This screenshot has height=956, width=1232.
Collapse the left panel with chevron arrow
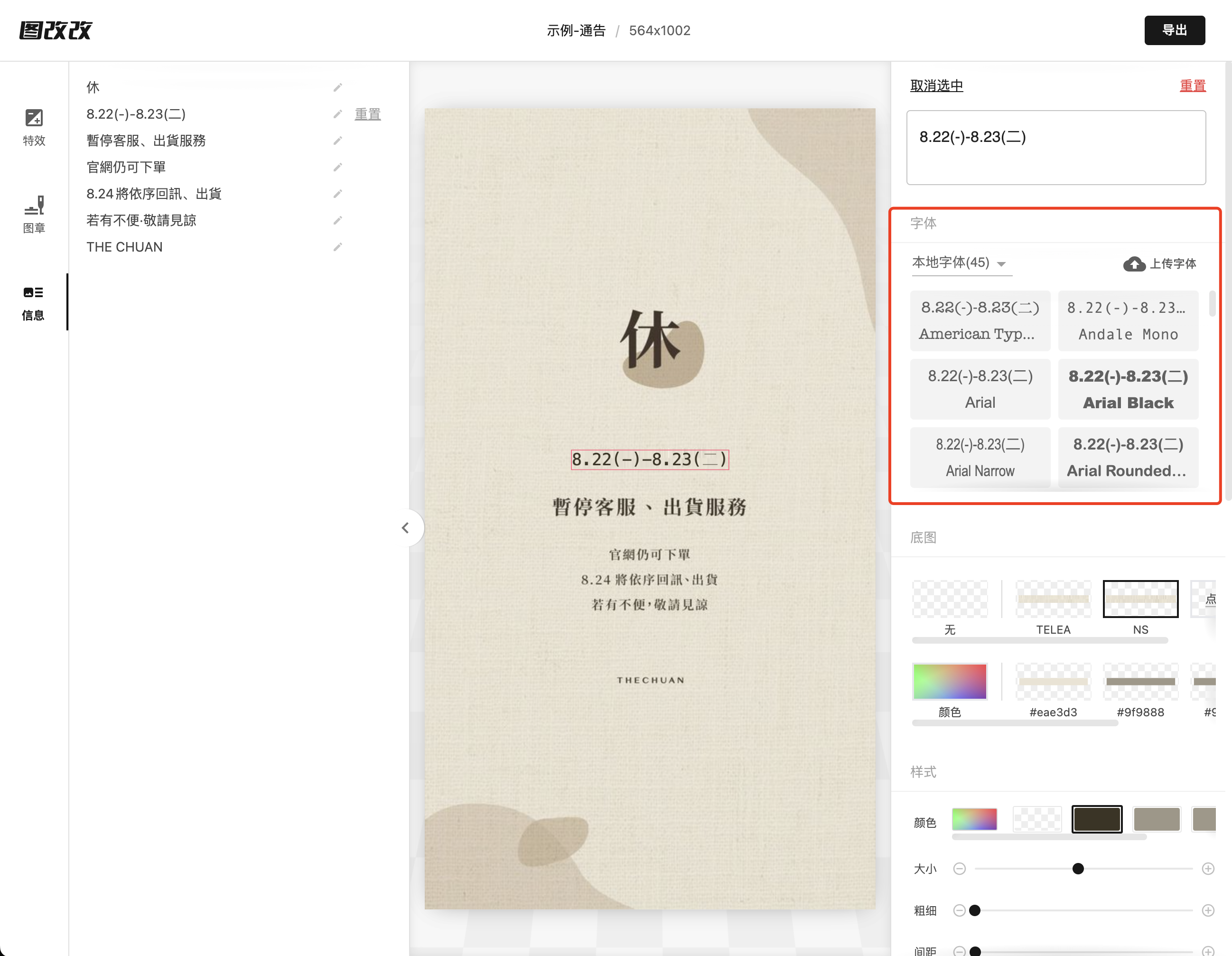(405, 528)
